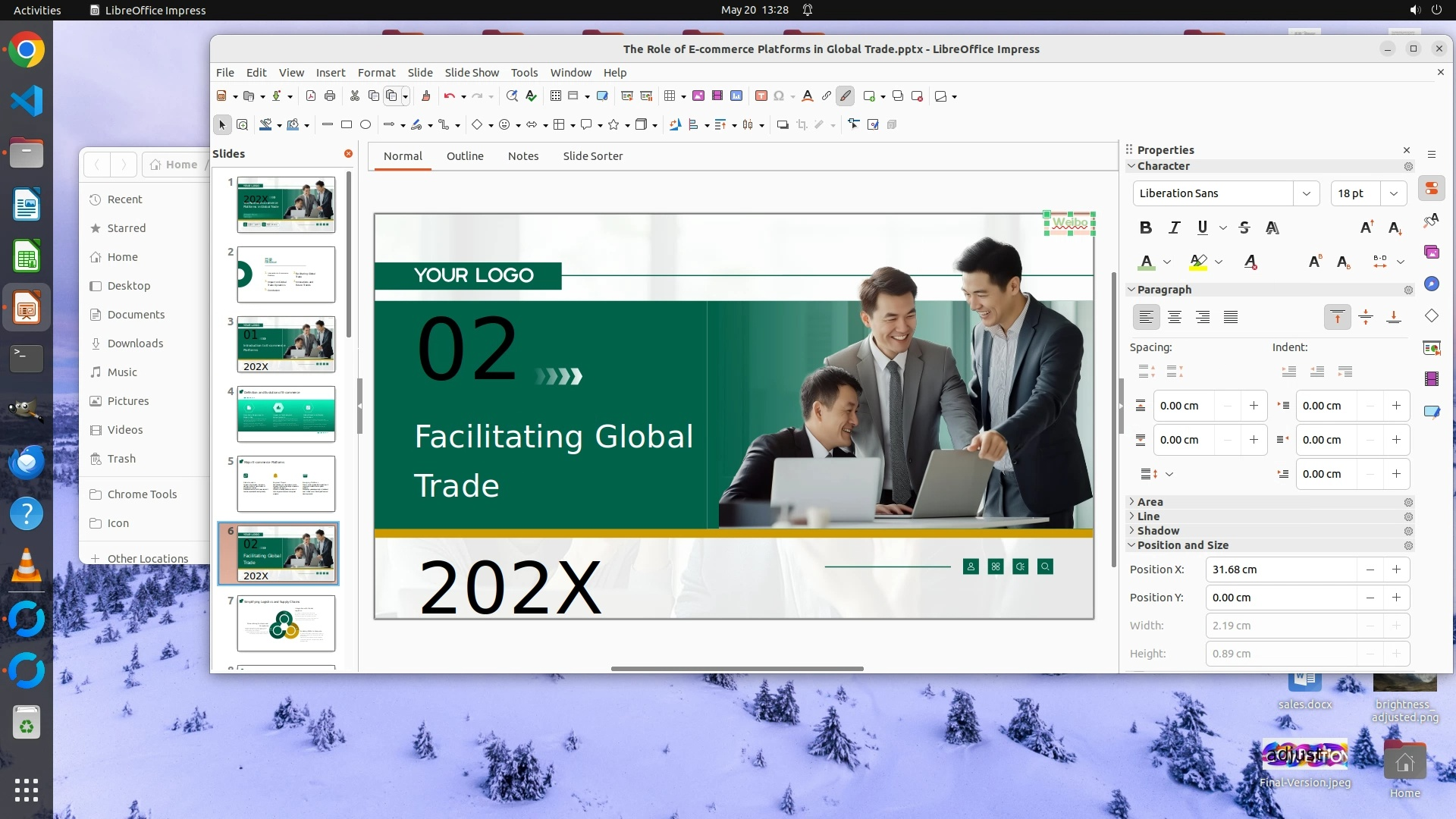Increase Position X with plus button
1456x819 pixels.
[1396, 570]
